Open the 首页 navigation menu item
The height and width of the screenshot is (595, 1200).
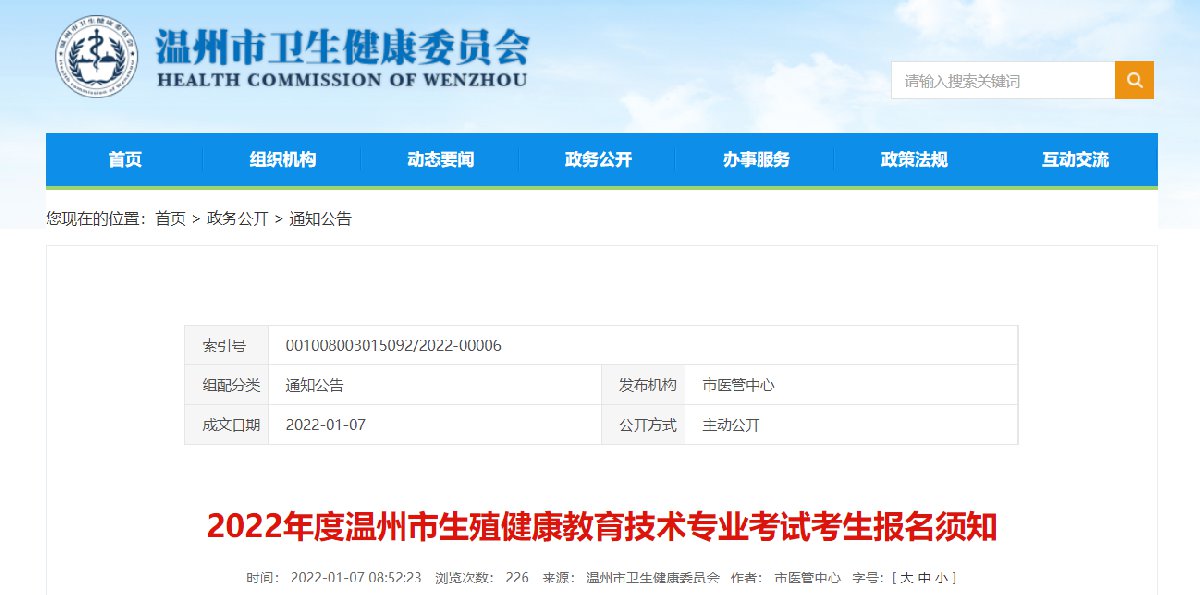[125, 160]
